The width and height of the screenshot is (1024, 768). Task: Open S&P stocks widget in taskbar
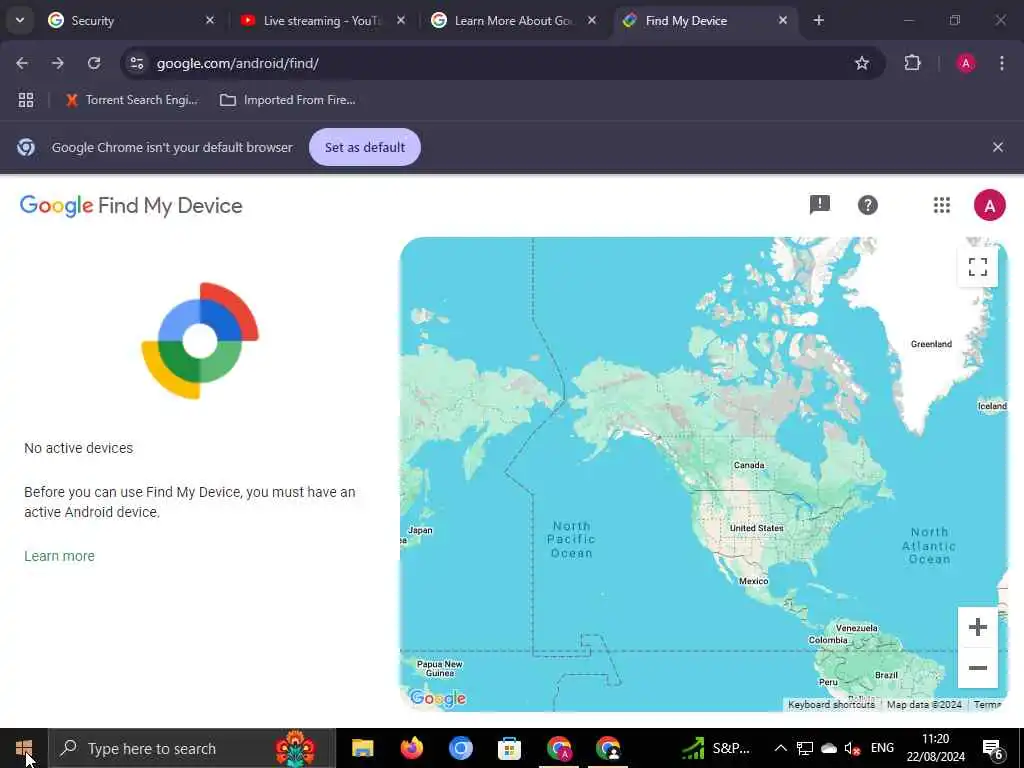pos(716,748)
